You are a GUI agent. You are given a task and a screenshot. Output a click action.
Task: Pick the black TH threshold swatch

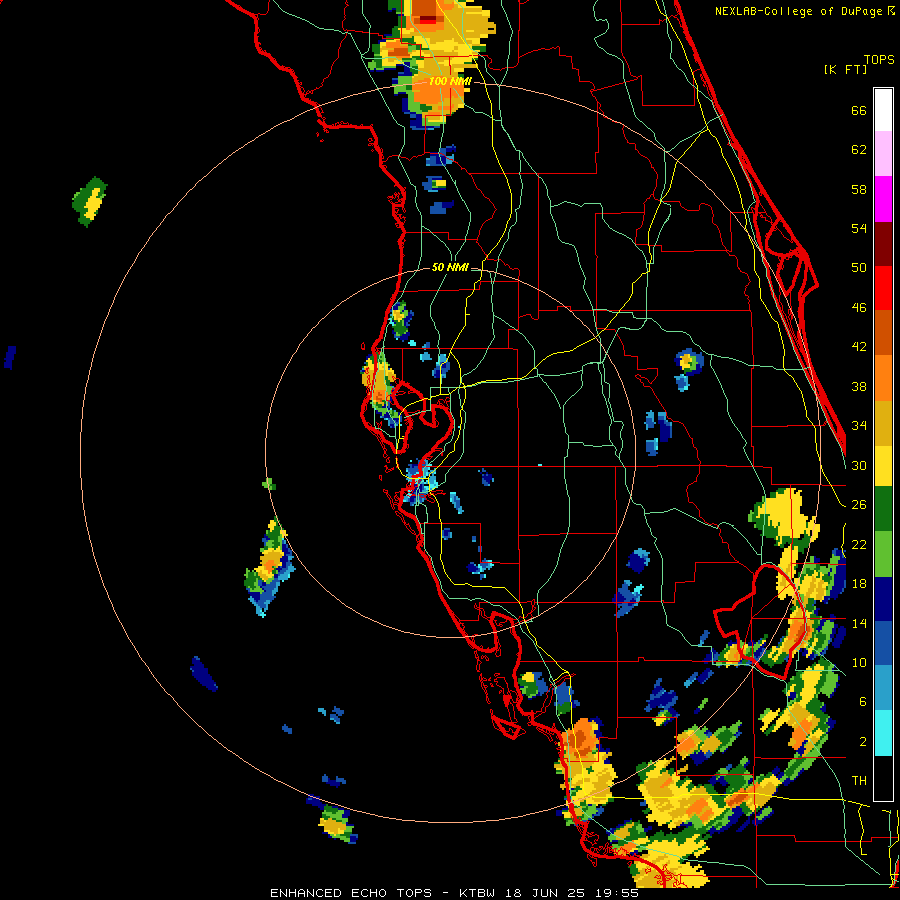(883, 777)
